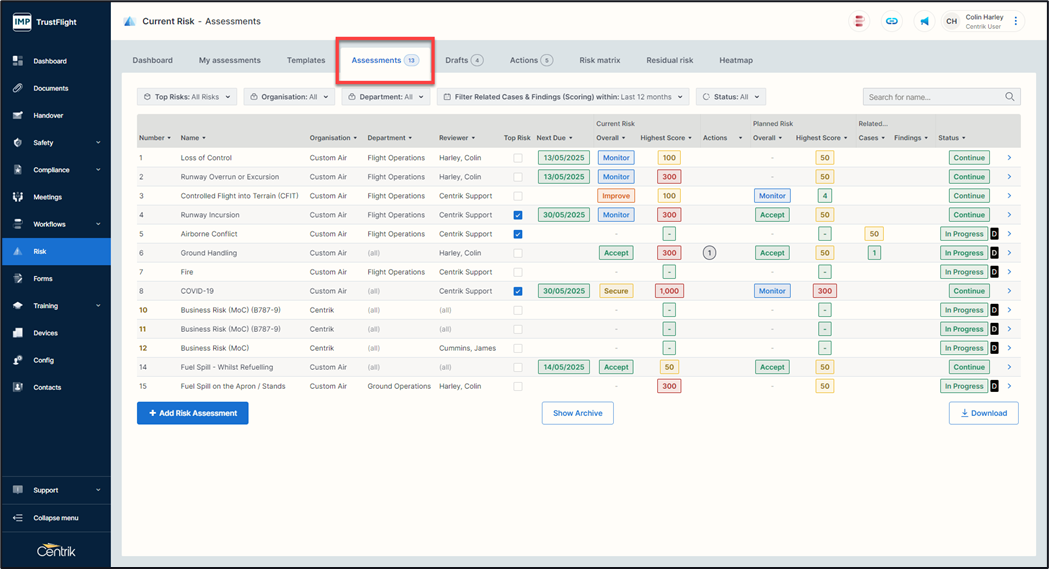
Task: Open the Risk section in sidebar
Action: click(x=40, y=252)
